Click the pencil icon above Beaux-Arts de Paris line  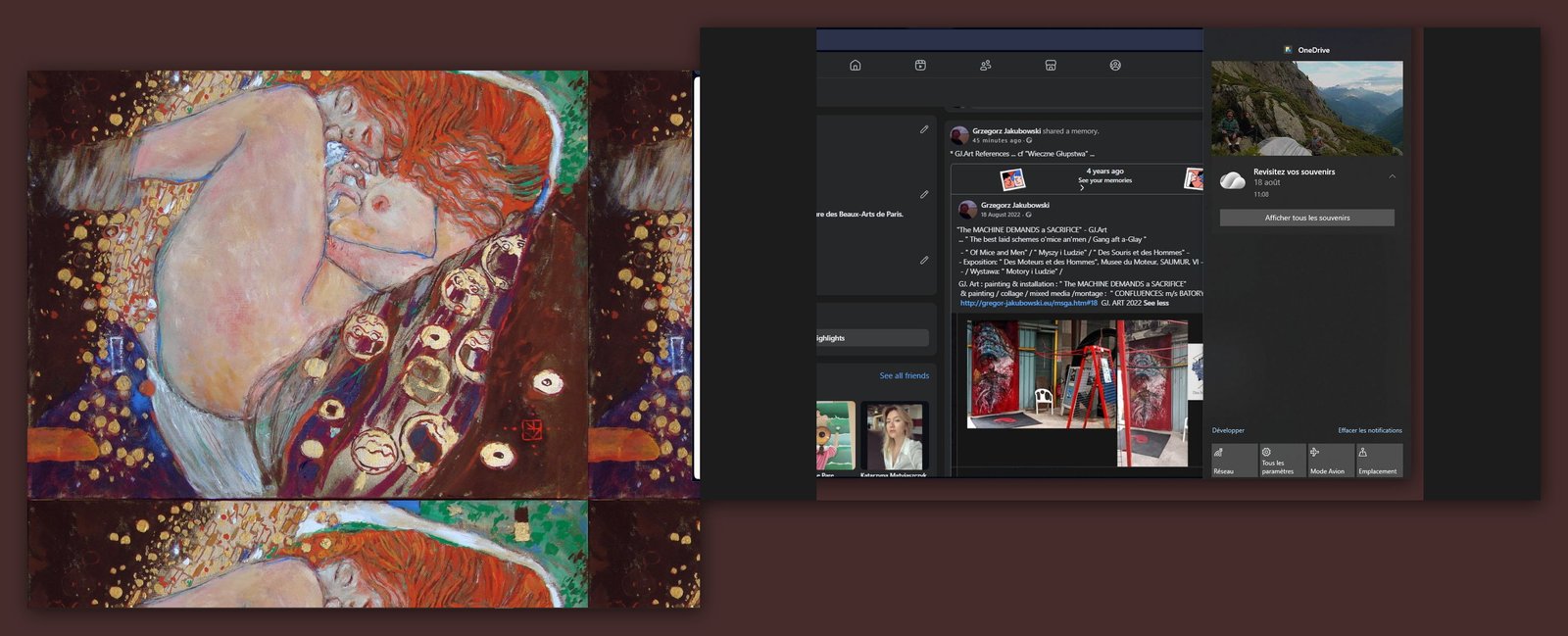click(x=923, y=194)
